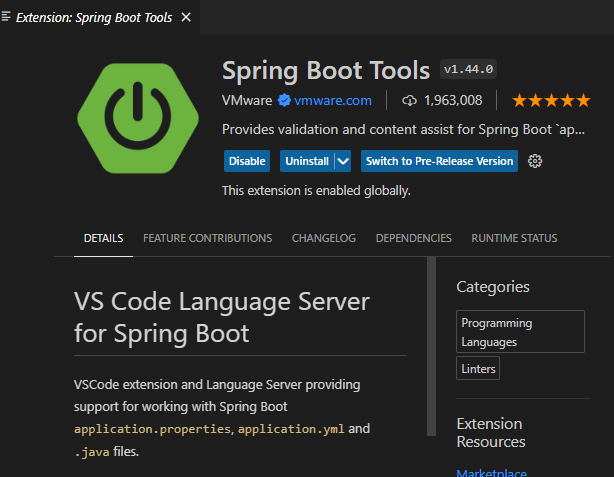Uninstall the Spring Boot Tools extension
614x477 pixels.
pos(307,161)
